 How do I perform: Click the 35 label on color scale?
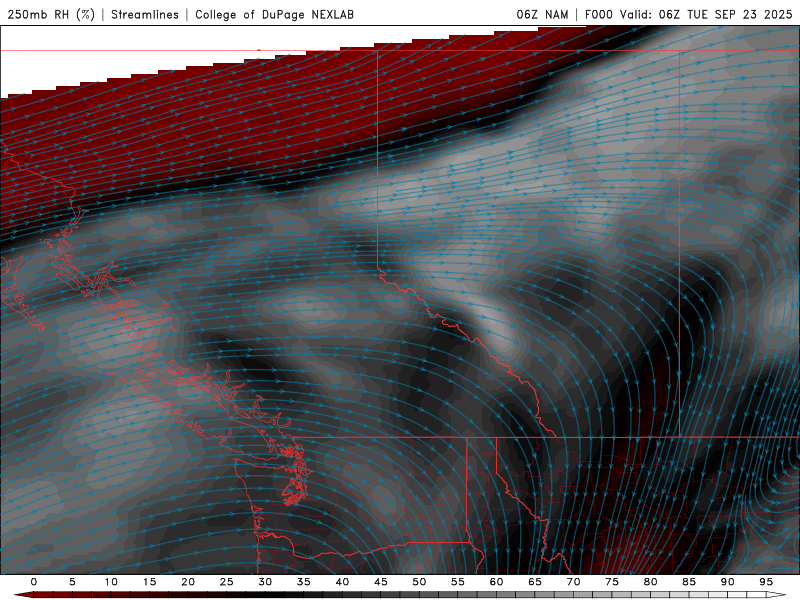coord(304,582)
